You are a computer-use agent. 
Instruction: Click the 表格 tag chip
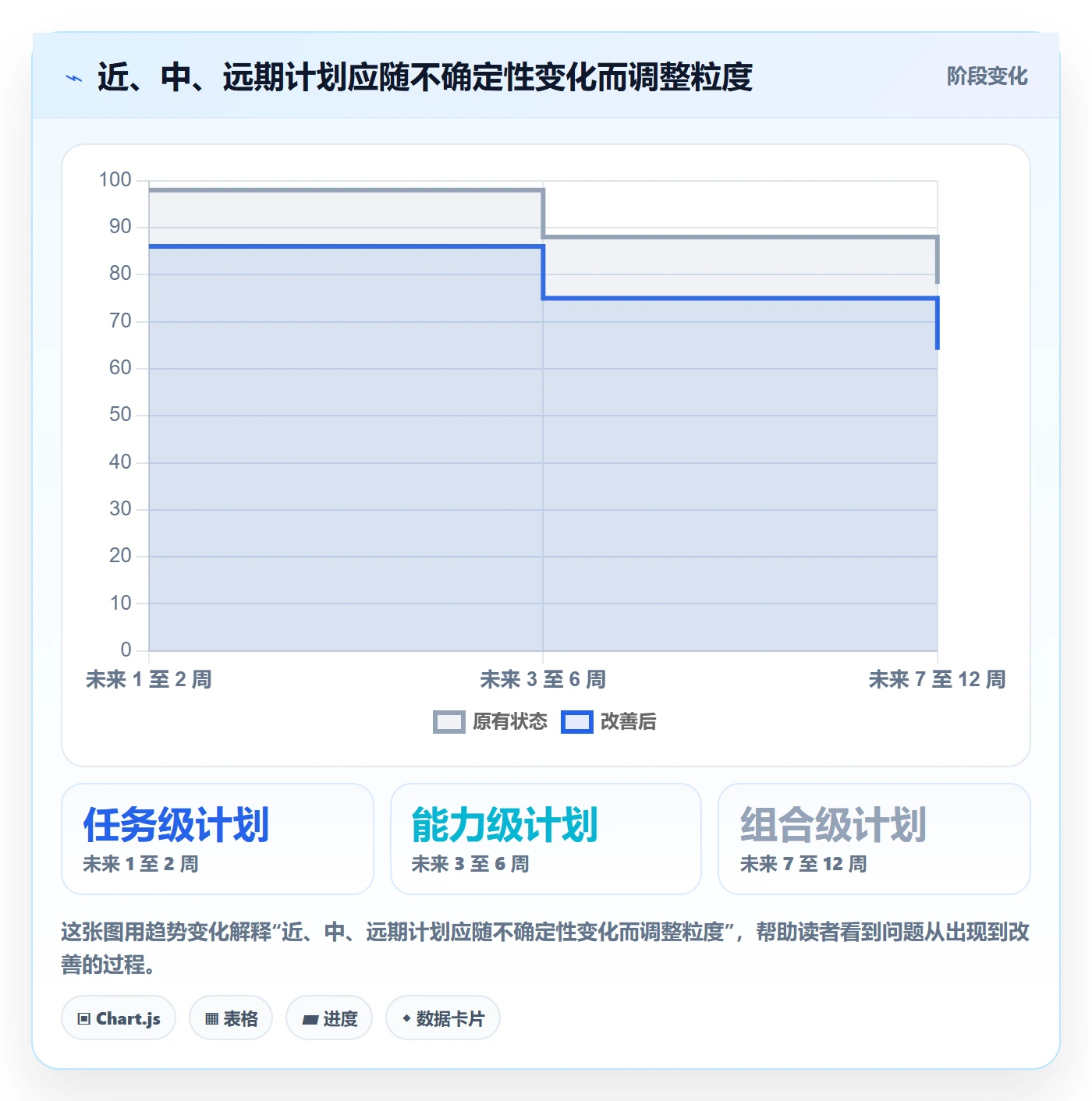(231, 1018)
